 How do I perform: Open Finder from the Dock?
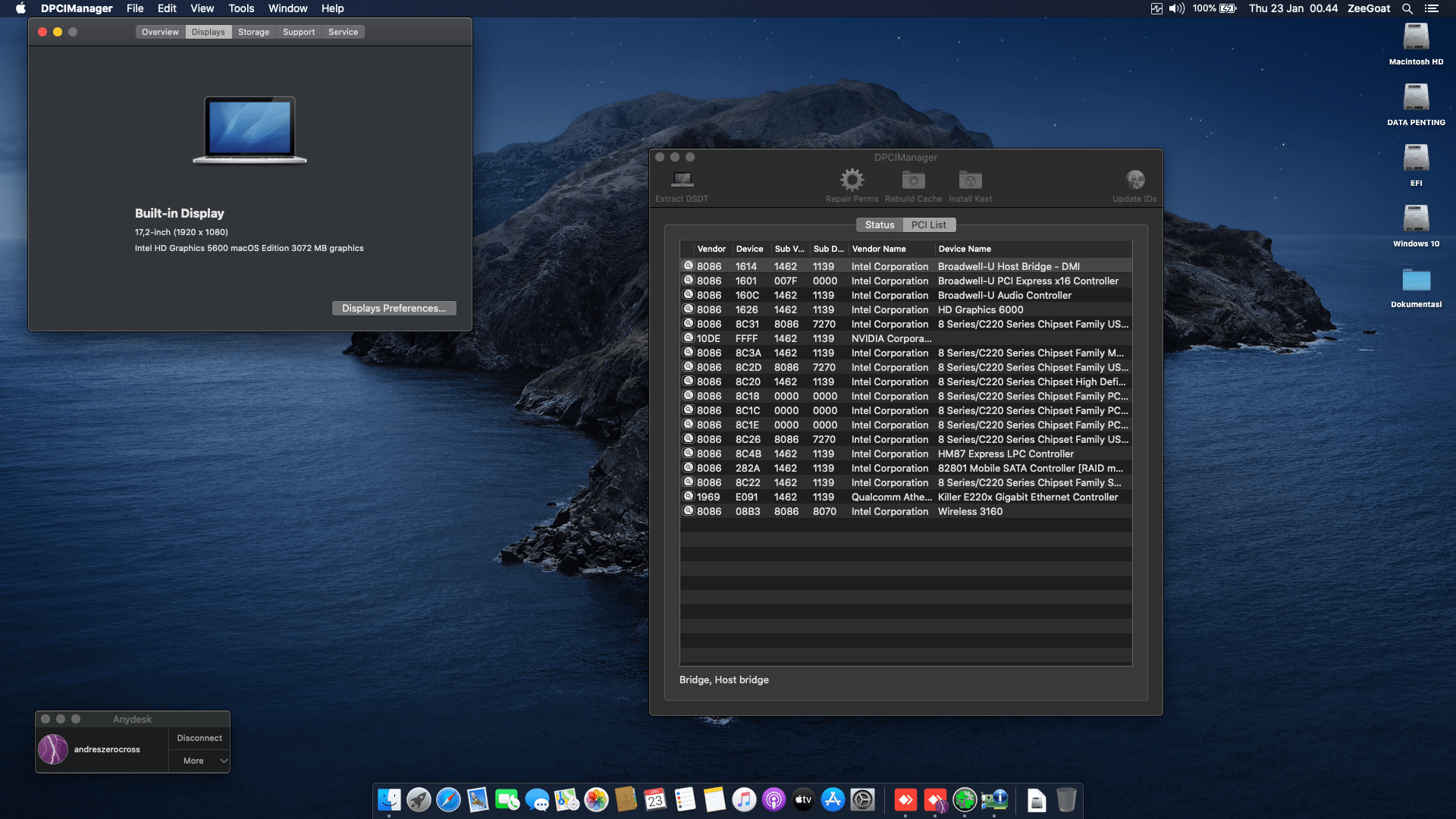click(x=389, y=799)
